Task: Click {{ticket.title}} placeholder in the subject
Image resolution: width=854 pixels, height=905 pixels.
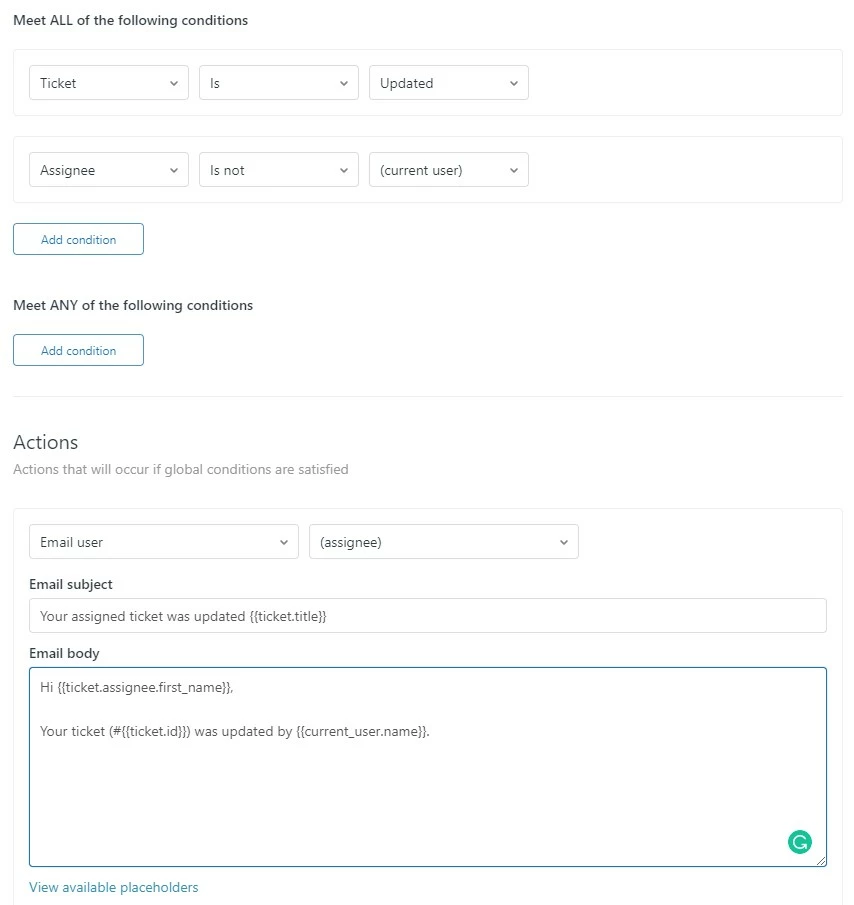Action: [x=288, y=616]
